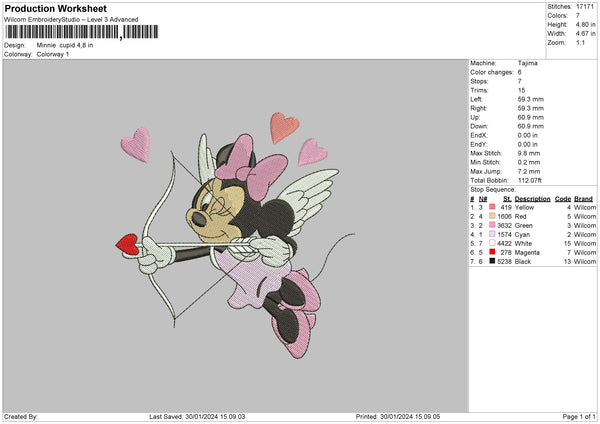Click the Minnie cupid embroidery design preview
600x424 pixels.
235,235
